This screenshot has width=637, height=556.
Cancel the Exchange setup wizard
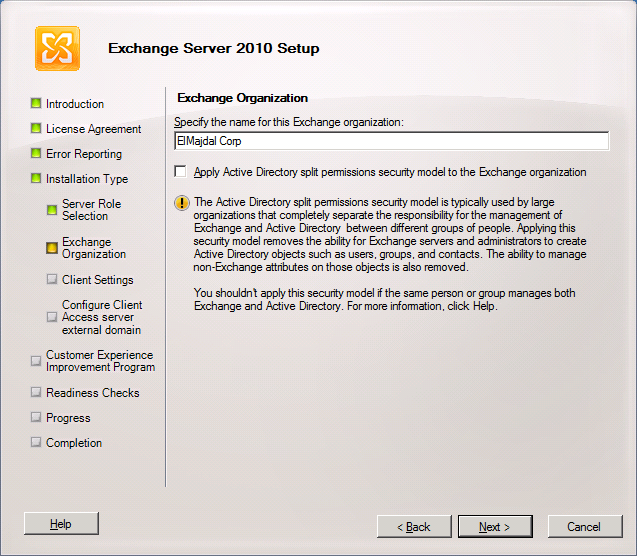pos(583,527)
